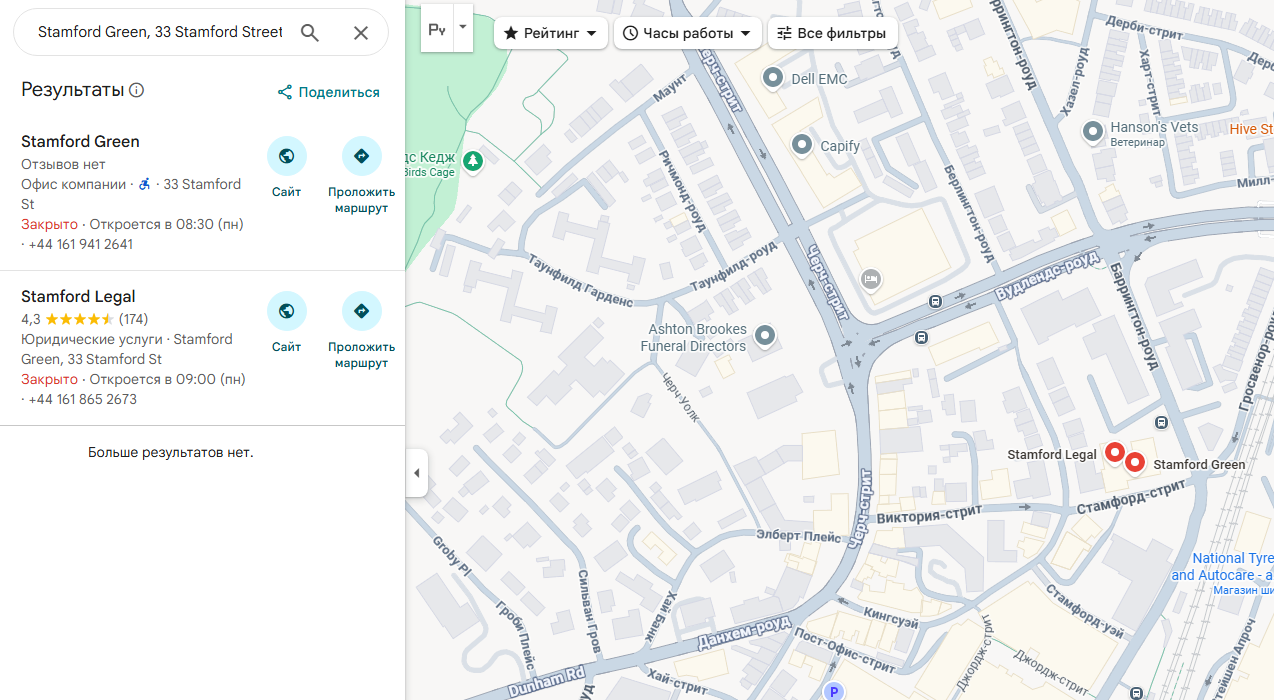Expand the language input dropdown arrow
Viewport: 1274px width, 700px height.
pyautogui.click(x=462, y=30)
